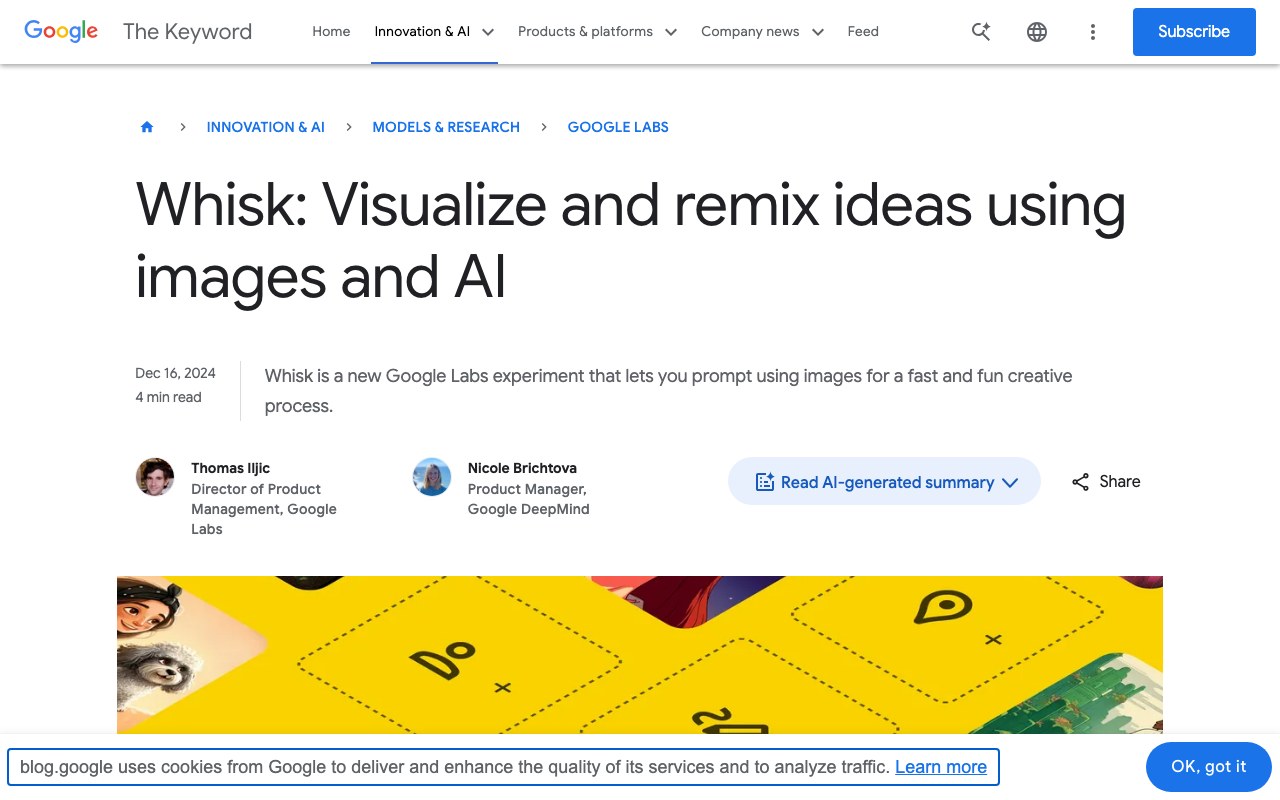Click the Whisk hero image
Image resolution: width=1280 pixels, height=800 pixels.
(640, 655)
